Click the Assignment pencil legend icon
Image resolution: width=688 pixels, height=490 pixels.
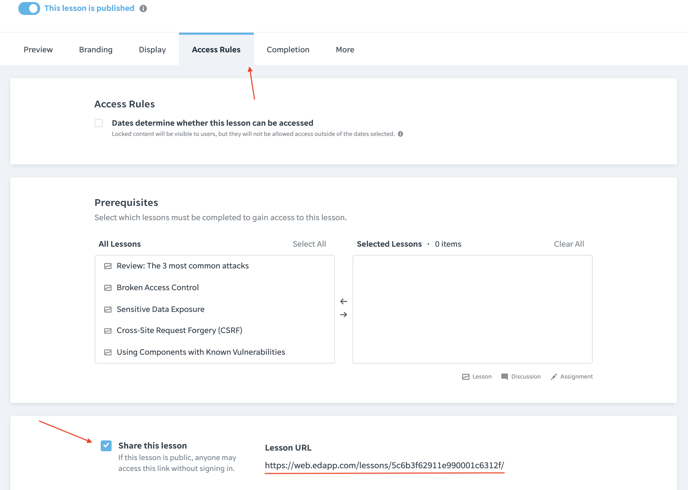tap(554, 376)
